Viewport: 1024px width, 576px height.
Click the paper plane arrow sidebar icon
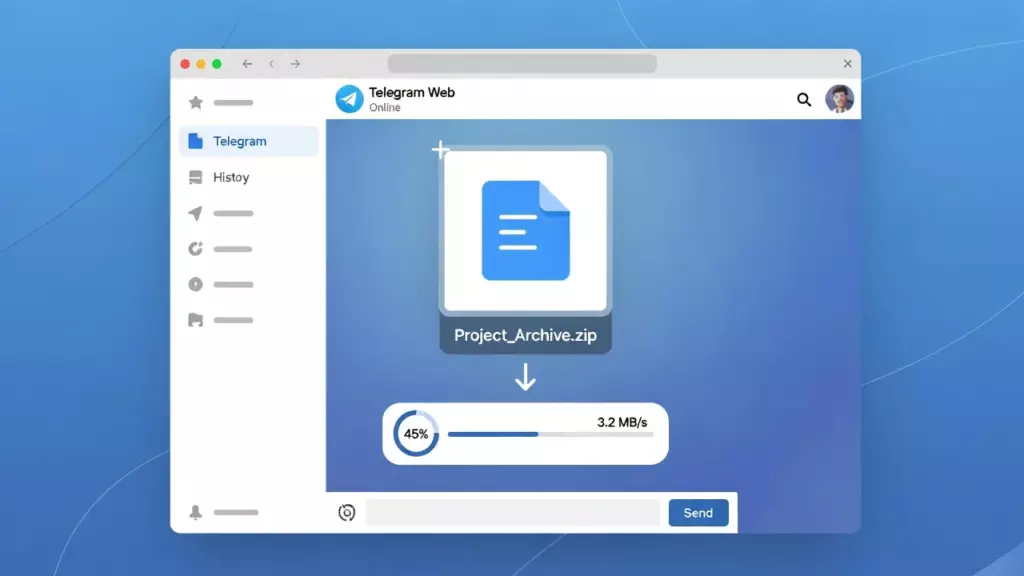[196, 213]
